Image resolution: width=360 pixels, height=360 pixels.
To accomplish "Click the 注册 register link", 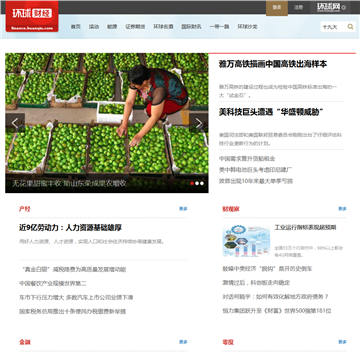I will tap(299, 7).
